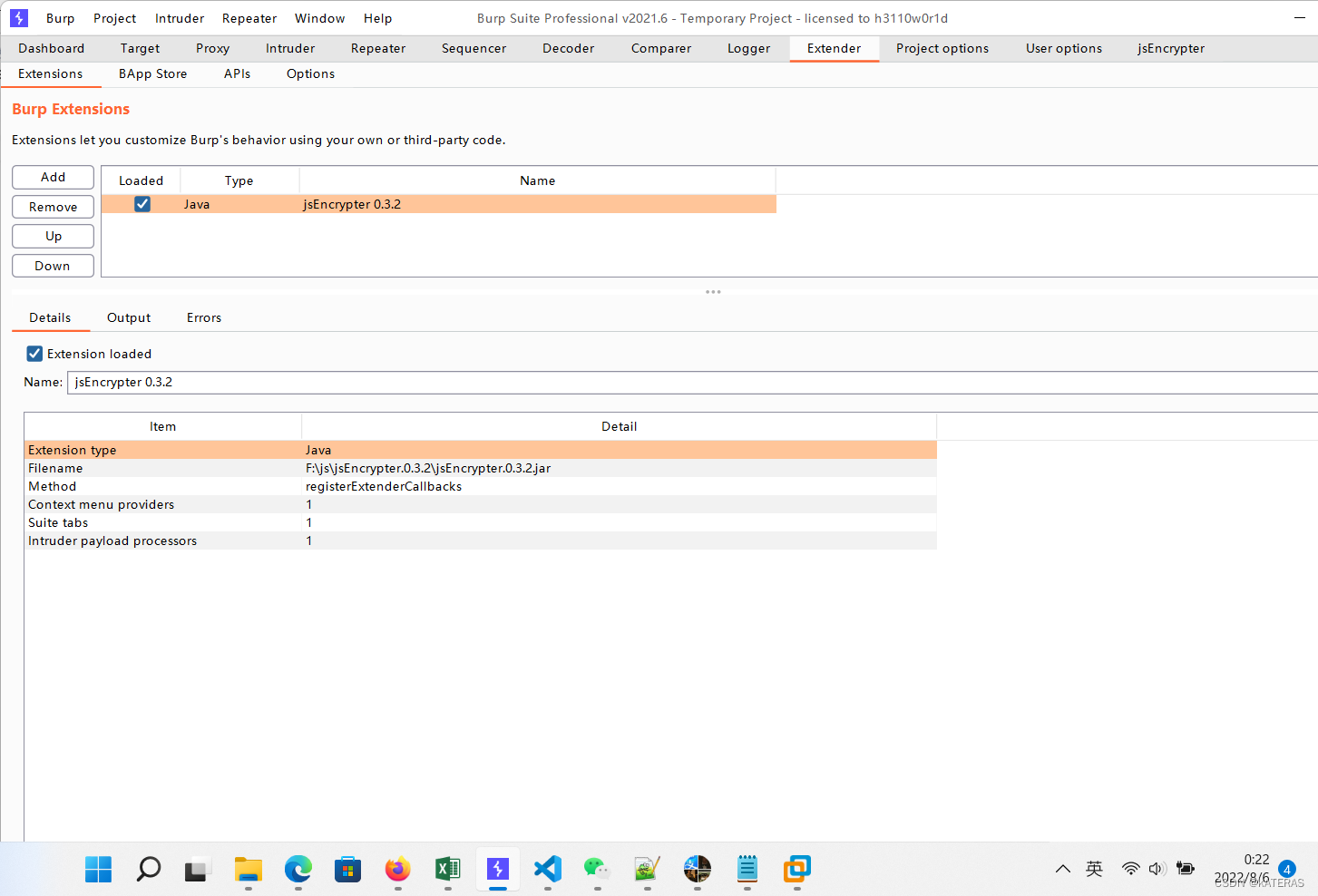Toggle the Extension loaded checkbox
The width and height of the screenshot is (1318, 896).
pyautogui.click(x=34, y=354)
